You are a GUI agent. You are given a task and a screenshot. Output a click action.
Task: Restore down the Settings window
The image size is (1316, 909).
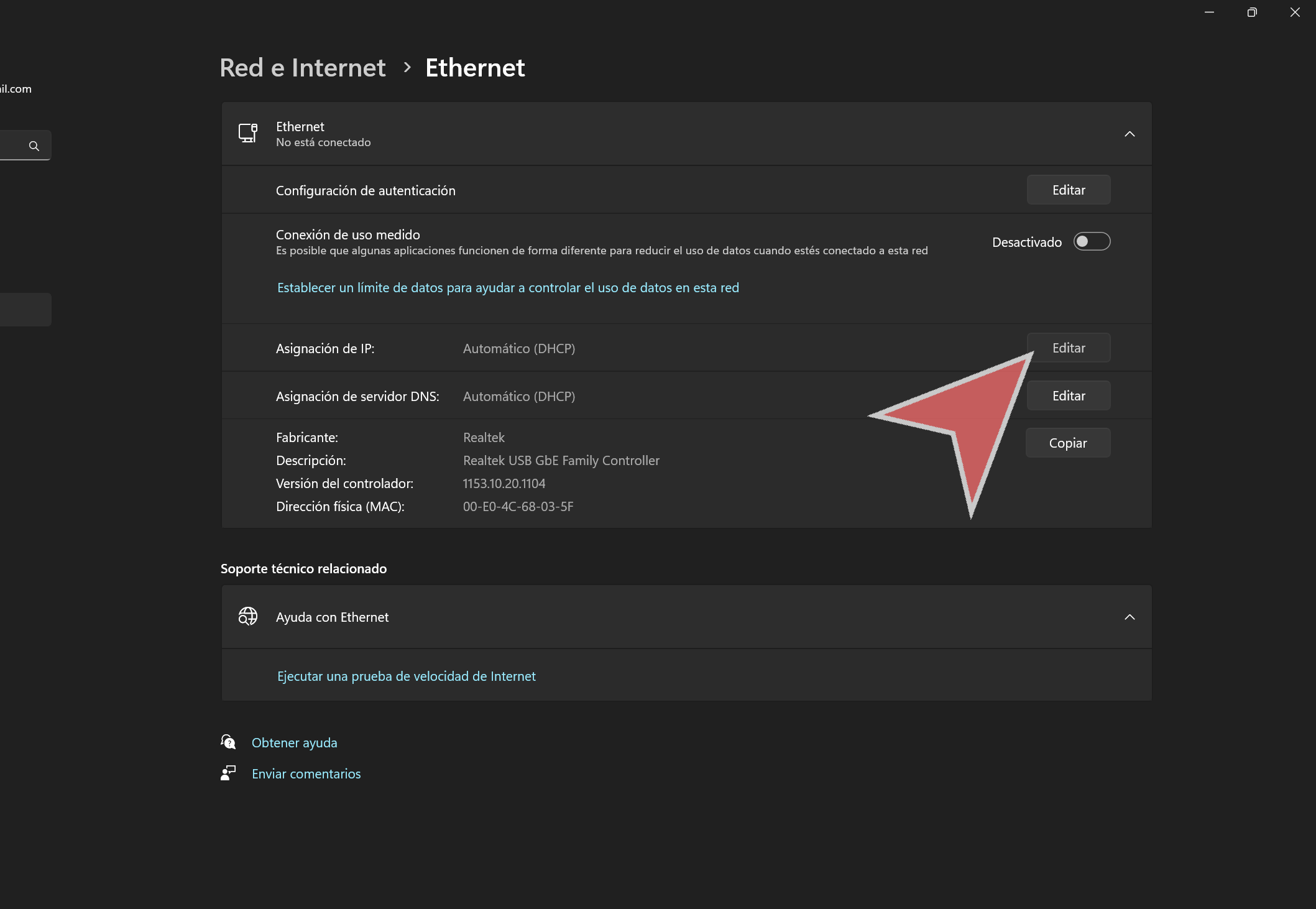pyautogui.click(x=1252, y=12)
